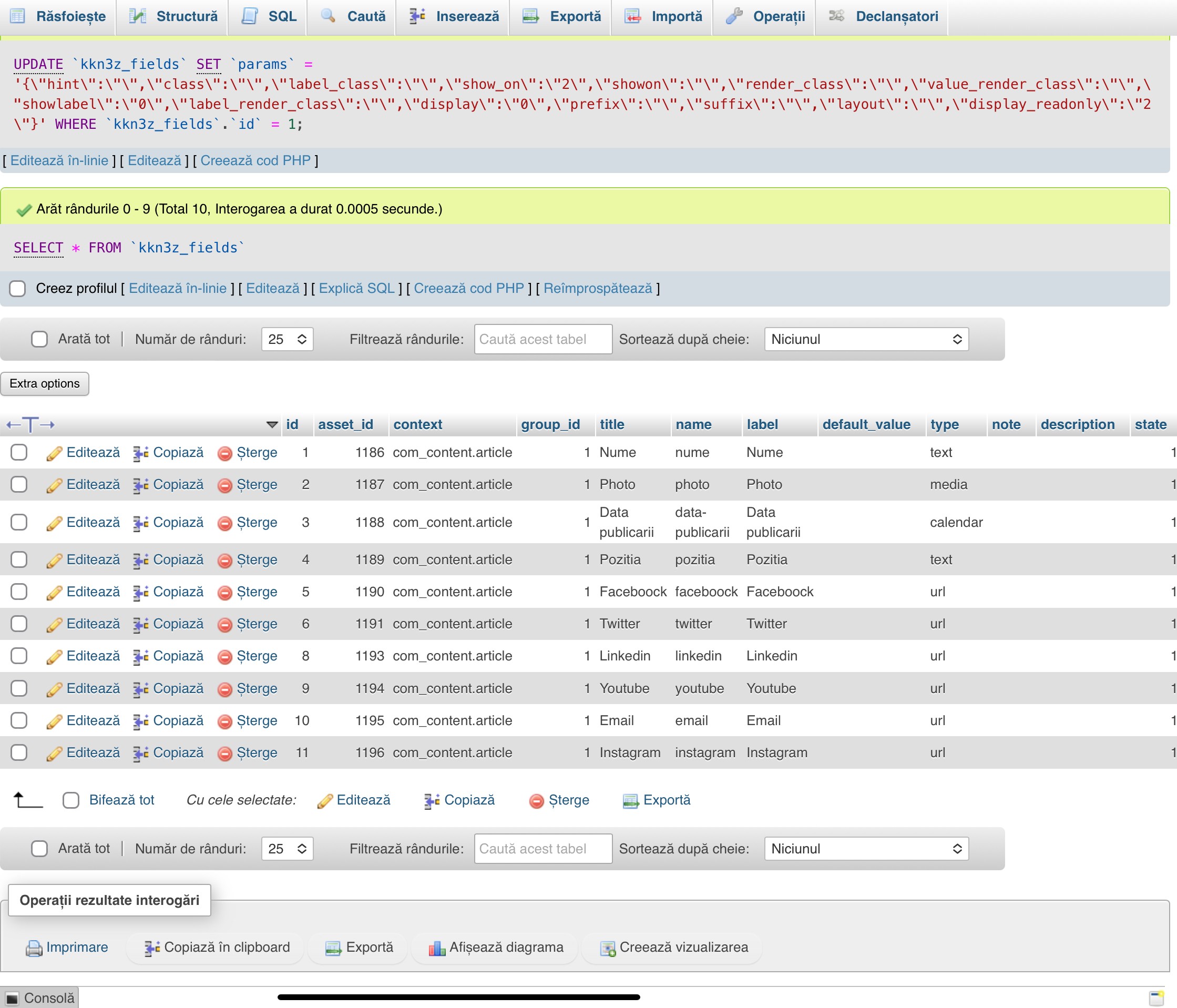Screen dimensions: 1177x1008
Task: Click the red delete icon for Photo row
Action: 225,485
